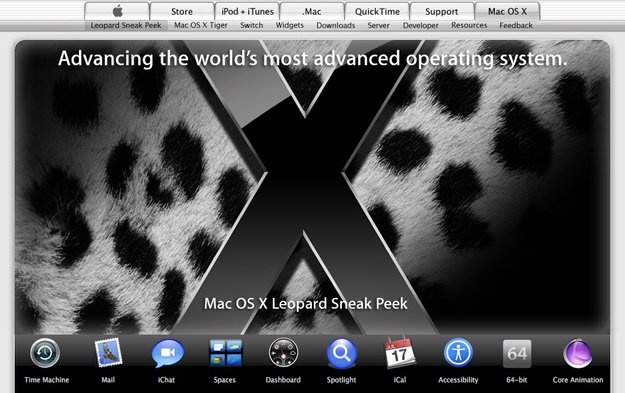
Task: Click the Accessibility icon
Action: tap(458, 353)
